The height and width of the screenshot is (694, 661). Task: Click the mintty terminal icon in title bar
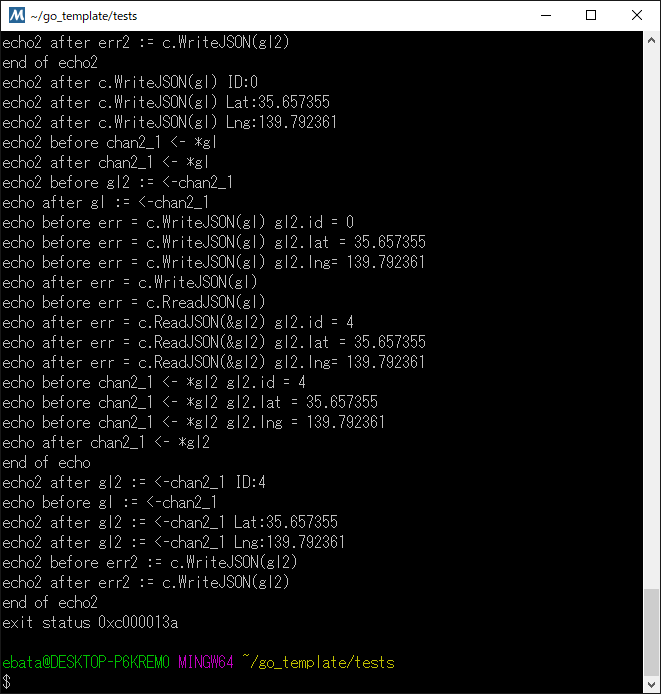point(17,15)
